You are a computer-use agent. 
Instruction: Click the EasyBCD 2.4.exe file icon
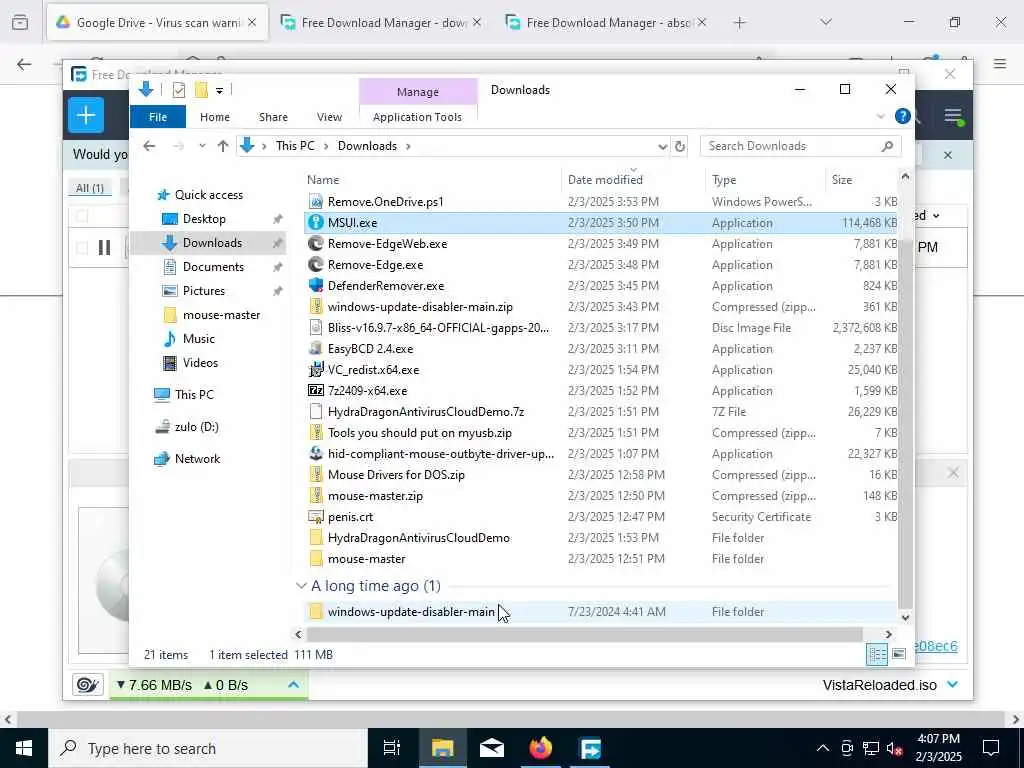pos(316,349)
